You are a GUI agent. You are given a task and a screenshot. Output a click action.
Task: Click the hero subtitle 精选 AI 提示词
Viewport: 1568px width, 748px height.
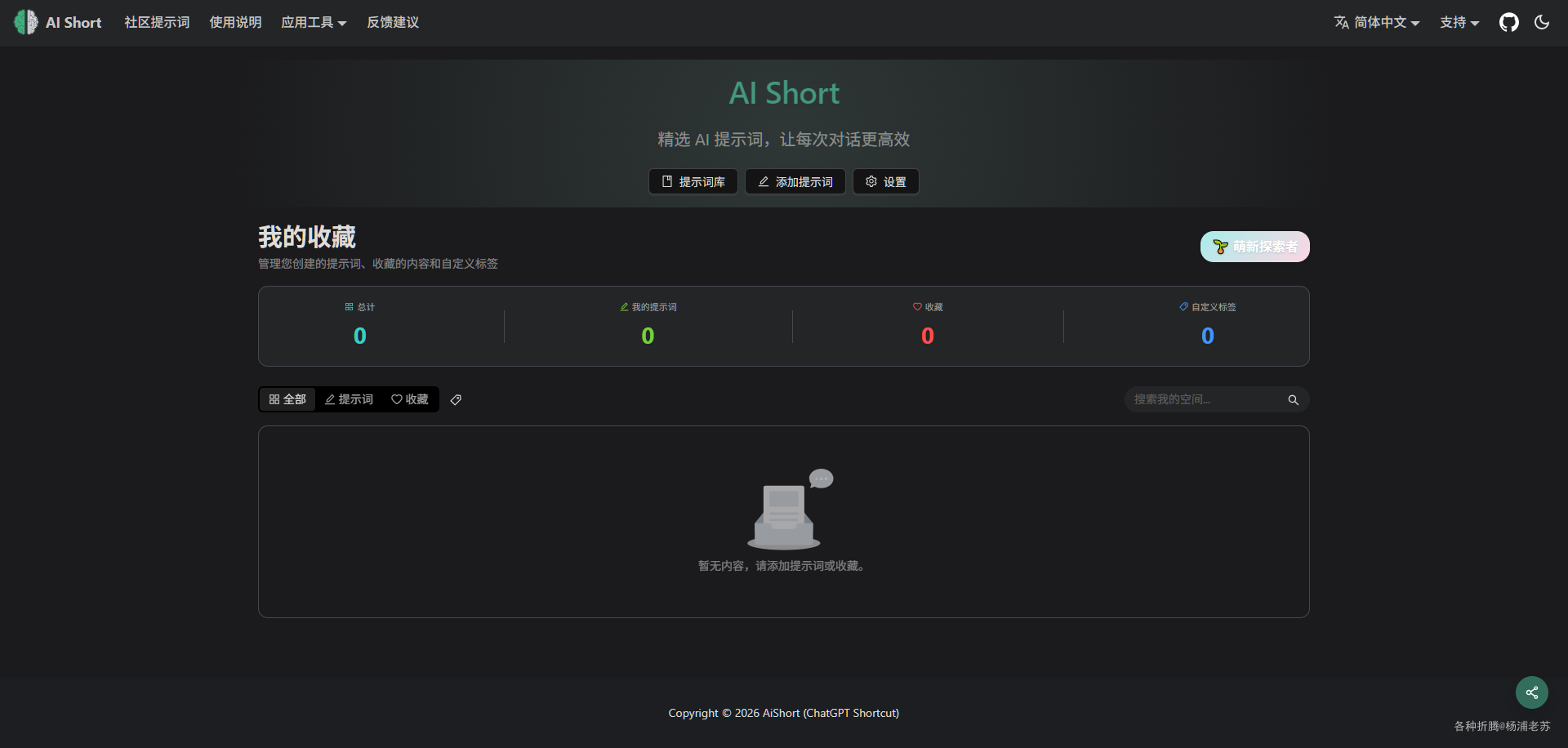pos(784,140)
